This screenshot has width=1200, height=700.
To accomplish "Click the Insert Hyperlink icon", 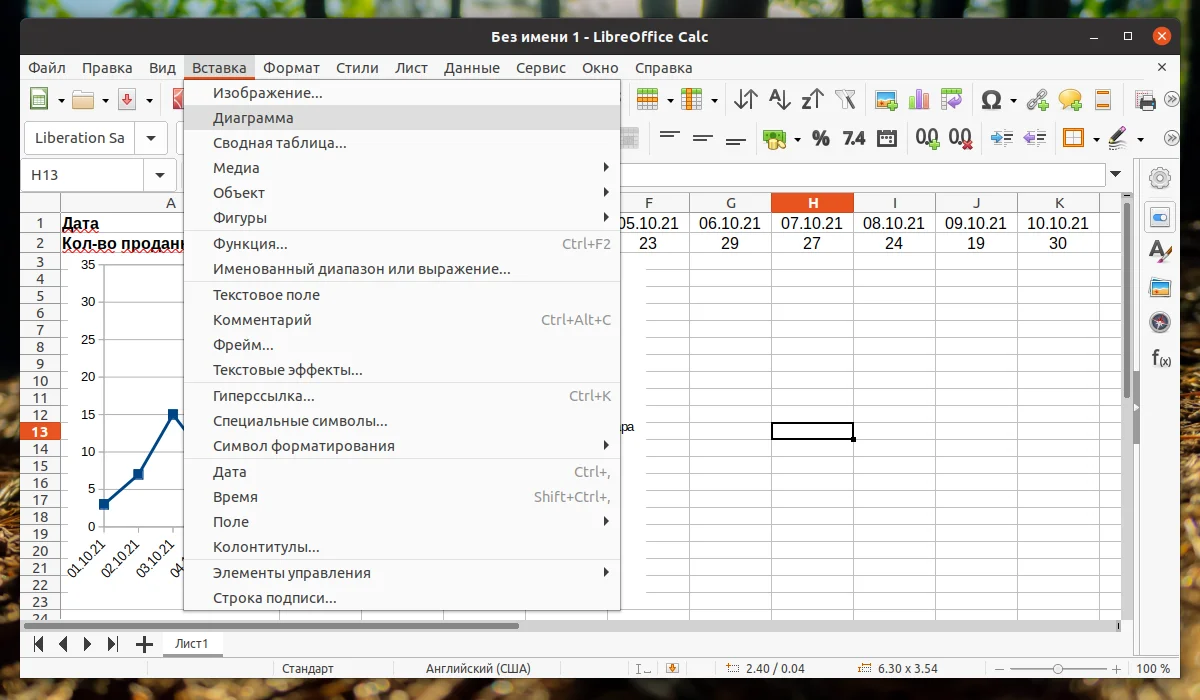I will click(1037, 99).
